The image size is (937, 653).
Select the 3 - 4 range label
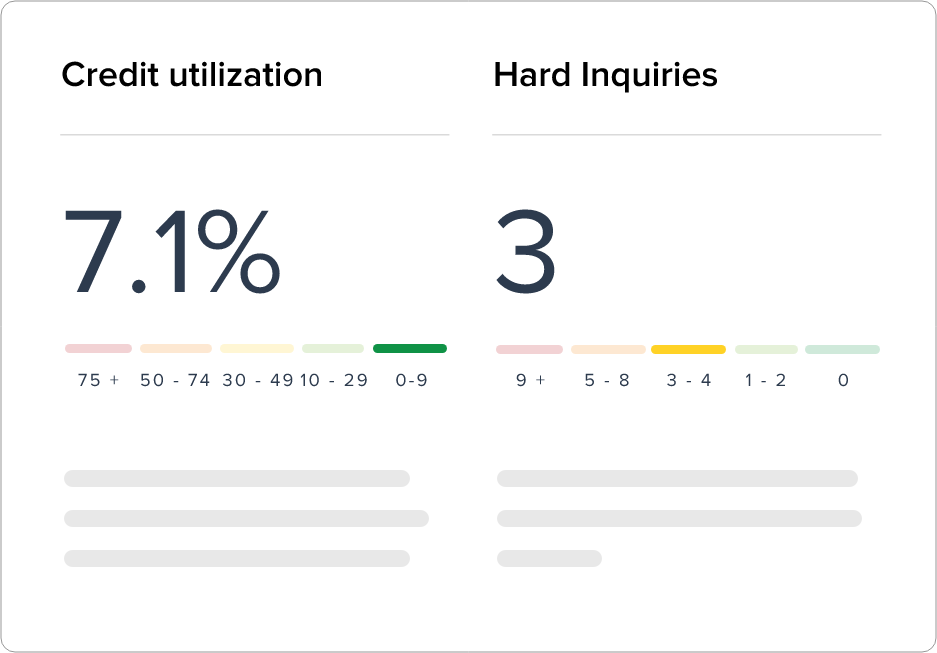pyautogui.click(x=688, y=380)
